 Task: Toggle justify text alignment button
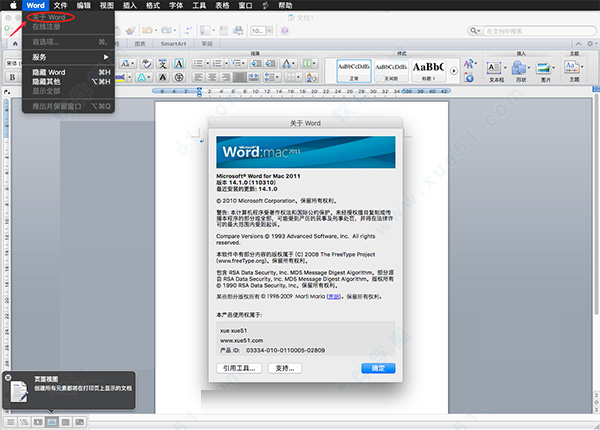click(240, 77)
